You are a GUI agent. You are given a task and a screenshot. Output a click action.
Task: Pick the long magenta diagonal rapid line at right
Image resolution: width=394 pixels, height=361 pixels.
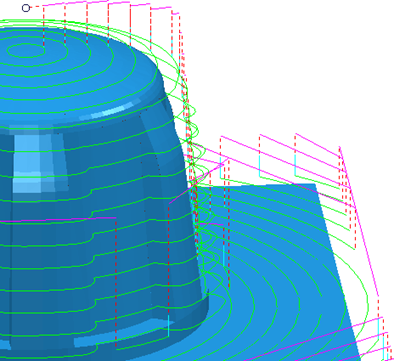[x=359, y=221]
